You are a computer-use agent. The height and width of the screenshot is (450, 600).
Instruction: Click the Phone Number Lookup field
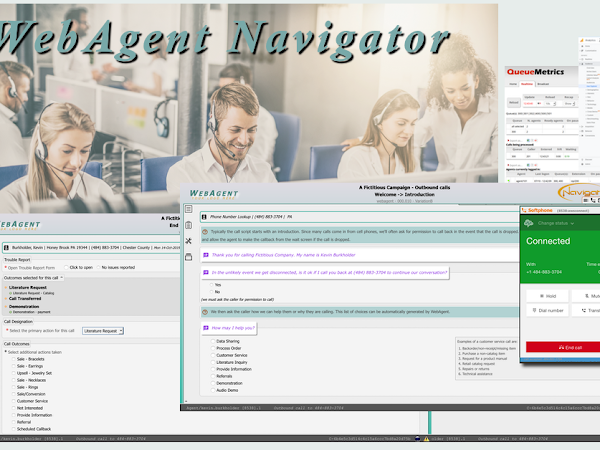click(360, 217)
